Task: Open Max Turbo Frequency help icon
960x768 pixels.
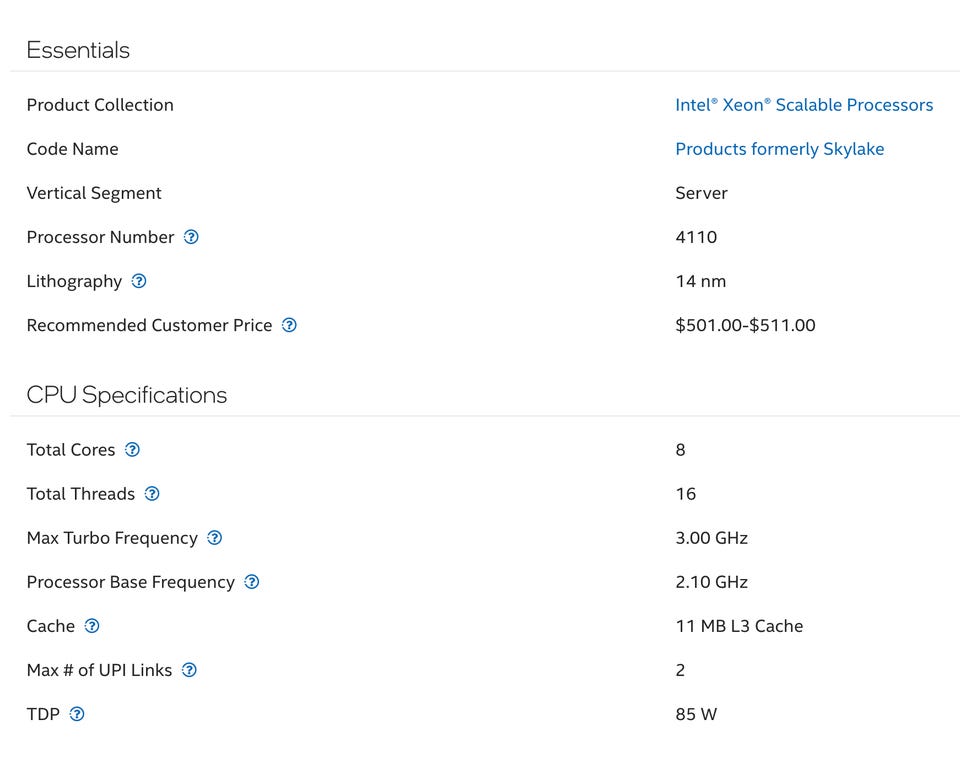Action: pyautogui.click(x=214, y=538)
